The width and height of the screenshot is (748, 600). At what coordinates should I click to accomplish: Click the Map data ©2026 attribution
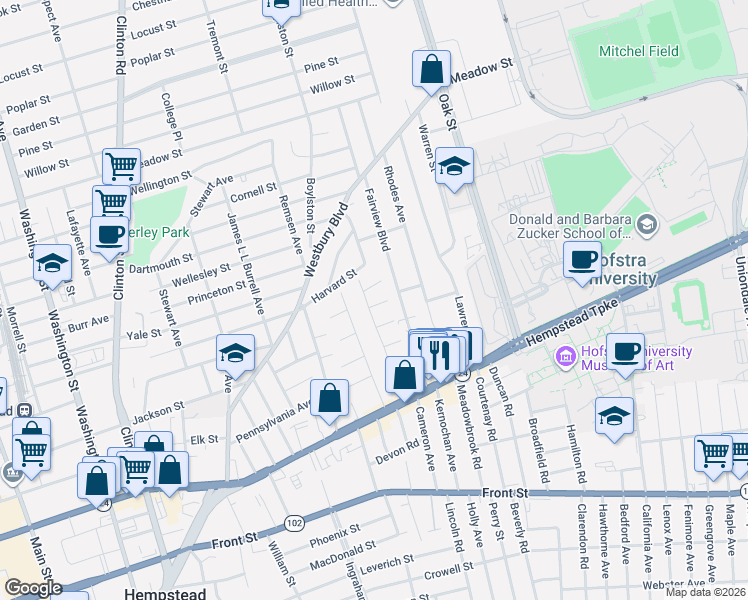(706, 592)
